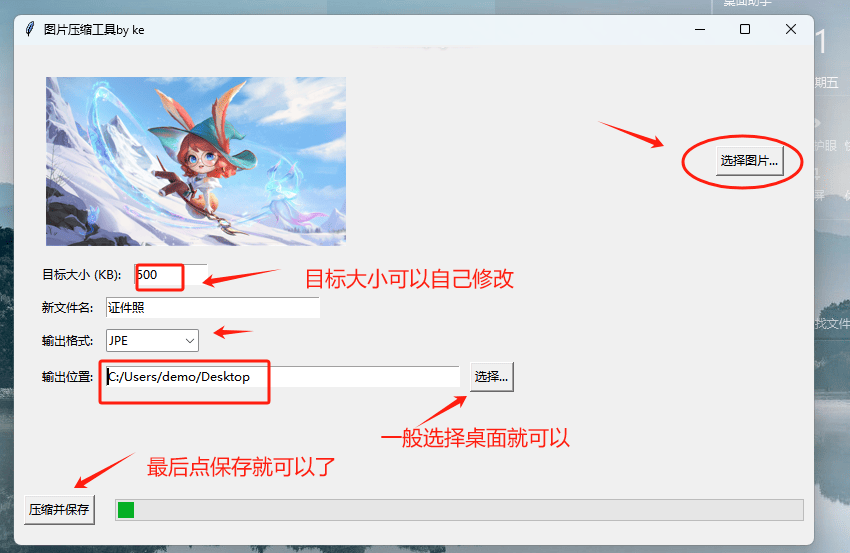Screen dimensions: 850x553
Task: Click the JPE text in format combobox
Action: [x=119, y=341]
